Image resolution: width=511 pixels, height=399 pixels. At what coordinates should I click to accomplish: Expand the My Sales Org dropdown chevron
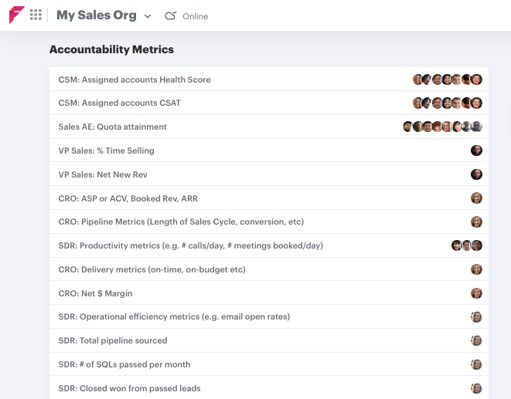click(148, 16)
